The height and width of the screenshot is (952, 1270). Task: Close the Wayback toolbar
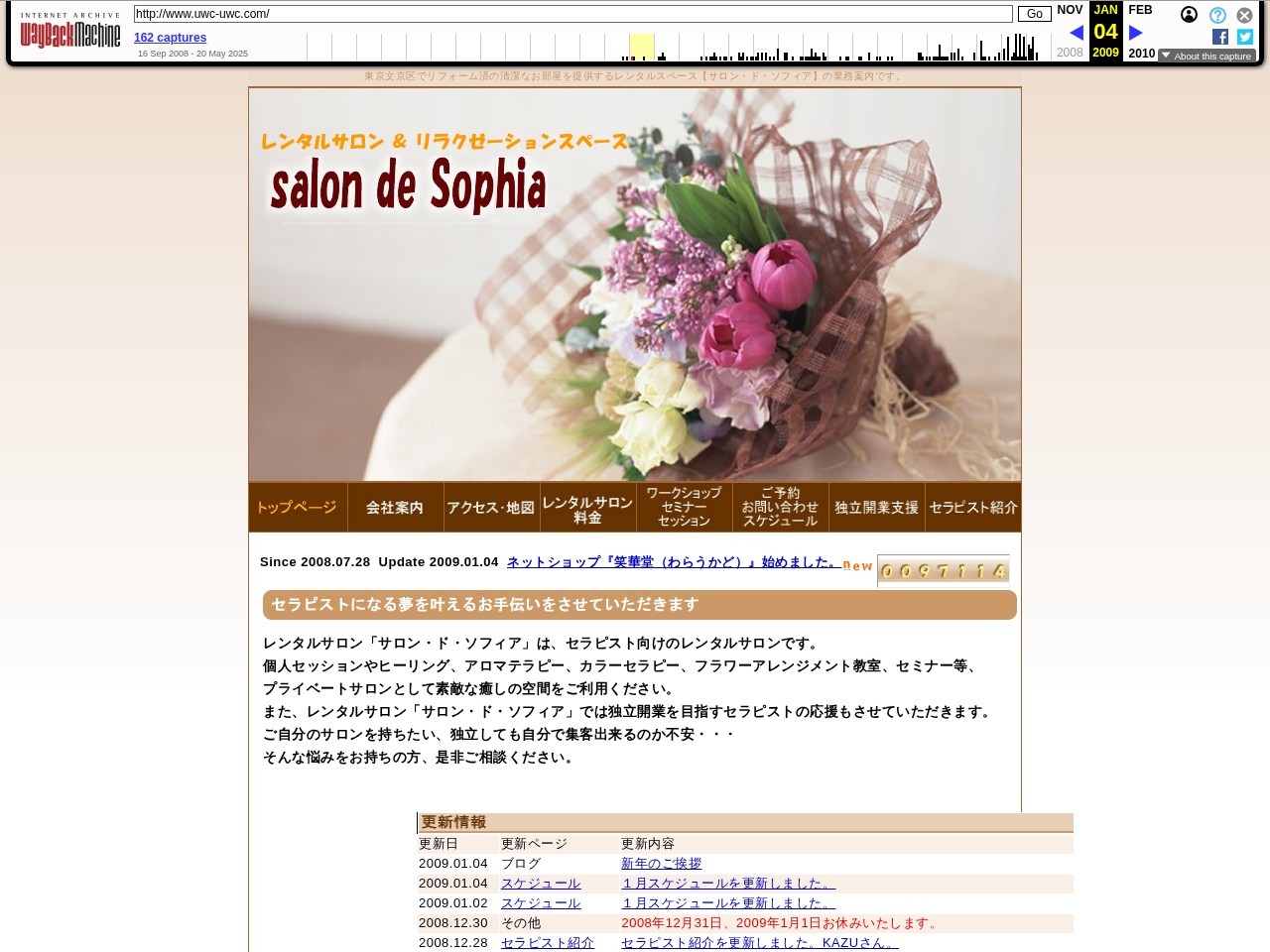click(x=1244, y=15)
